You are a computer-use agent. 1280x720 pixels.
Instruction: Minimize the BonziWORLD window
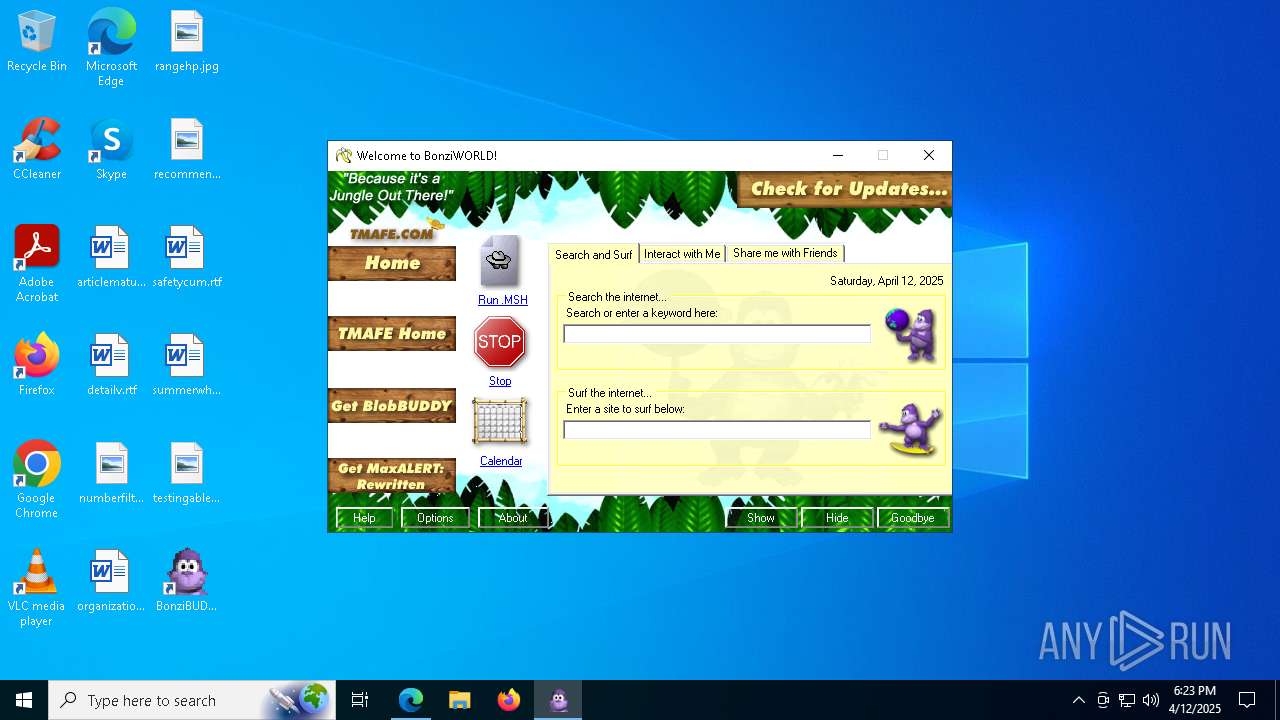click(x=838, y=155)
